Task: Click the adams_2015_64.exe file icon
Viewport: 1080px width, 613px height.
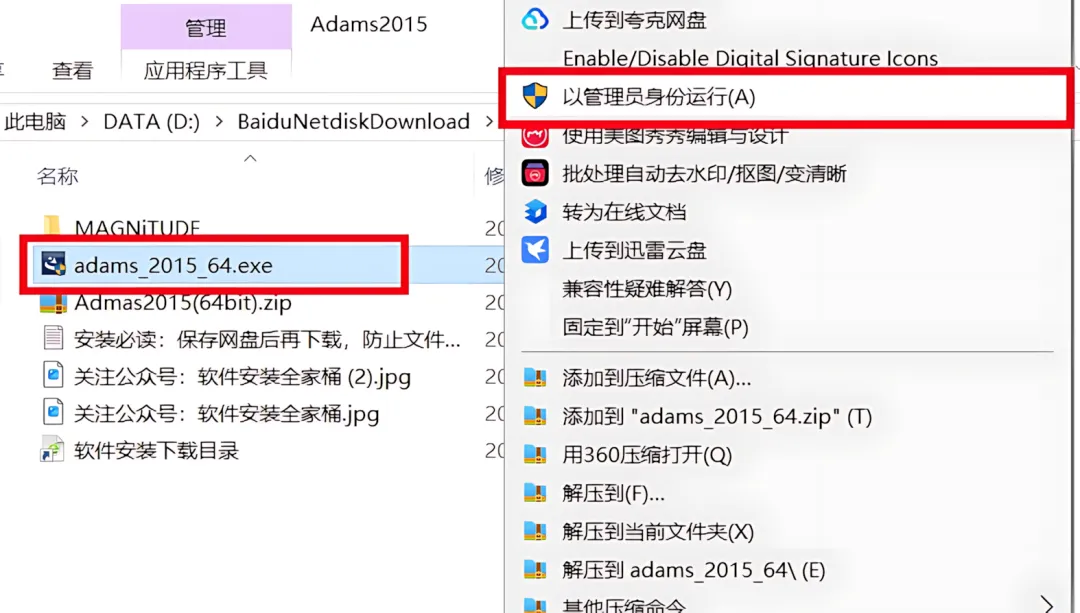Action: 53,264
